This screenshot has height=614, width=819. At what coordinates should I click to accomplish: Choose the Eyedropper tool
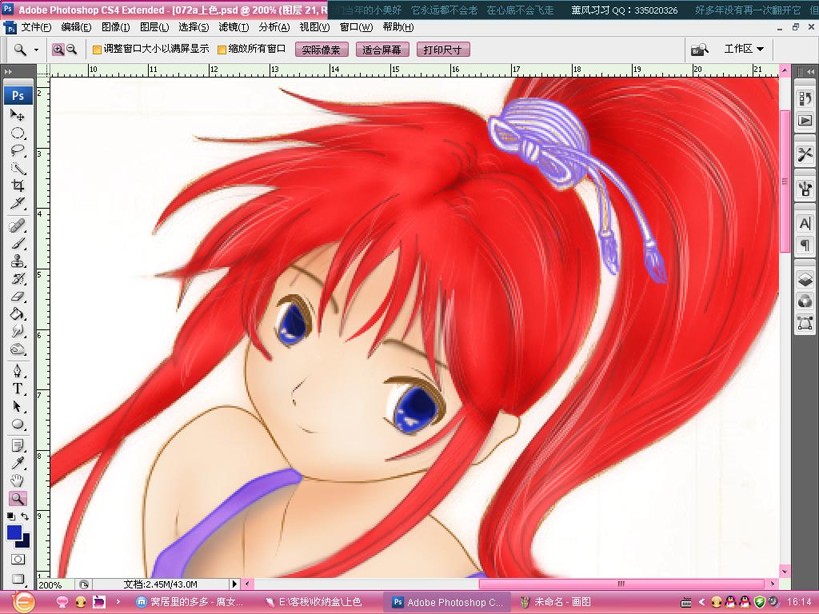point(17,463)
